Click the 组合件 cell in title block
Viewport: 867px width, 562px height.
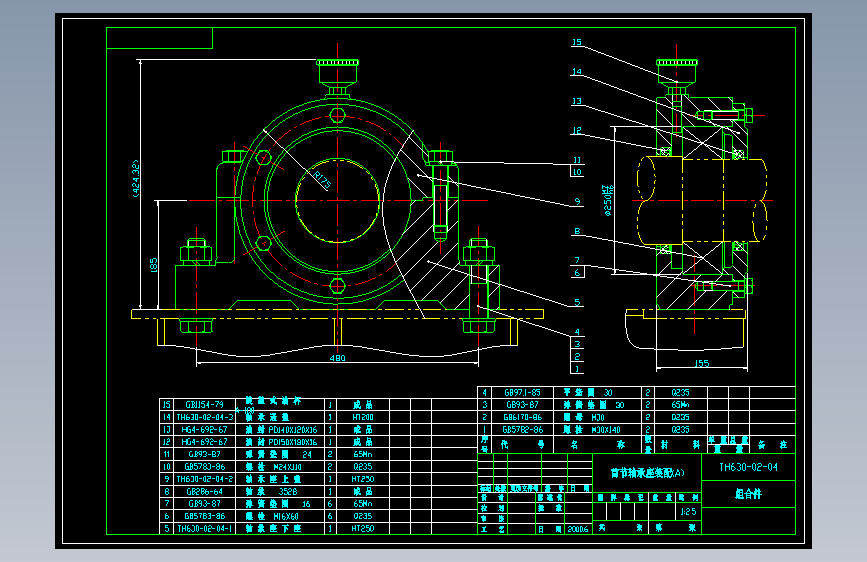tap(748, 493)
